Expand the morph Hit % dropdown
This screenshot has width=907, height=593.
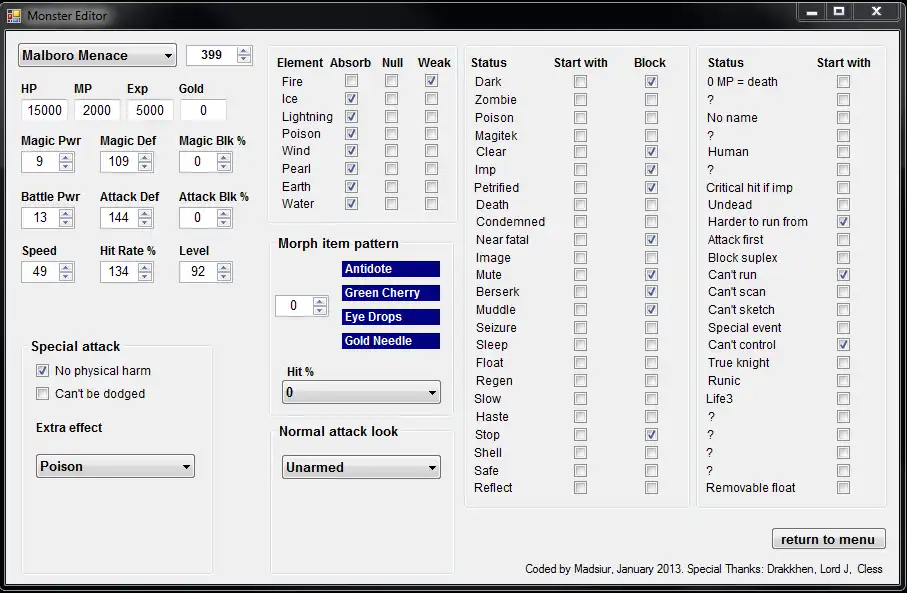pos(361,392)
